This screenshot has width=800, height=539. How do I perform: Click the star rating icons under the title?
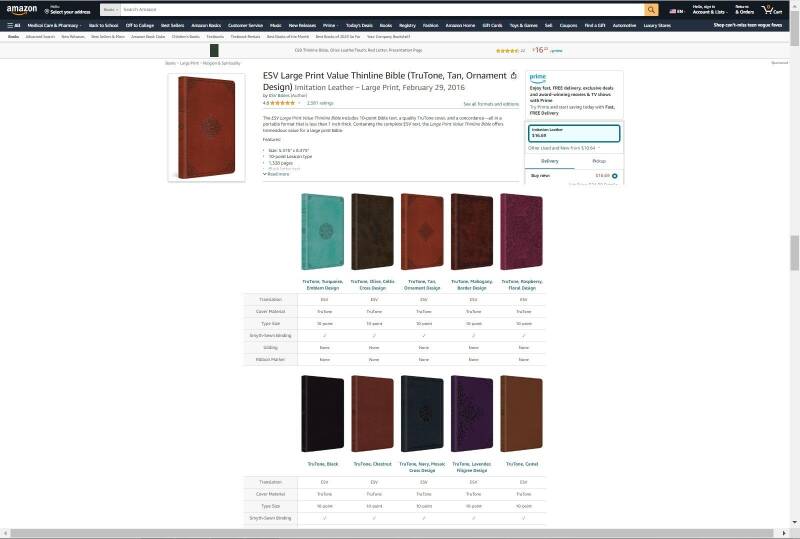[283, 103]
